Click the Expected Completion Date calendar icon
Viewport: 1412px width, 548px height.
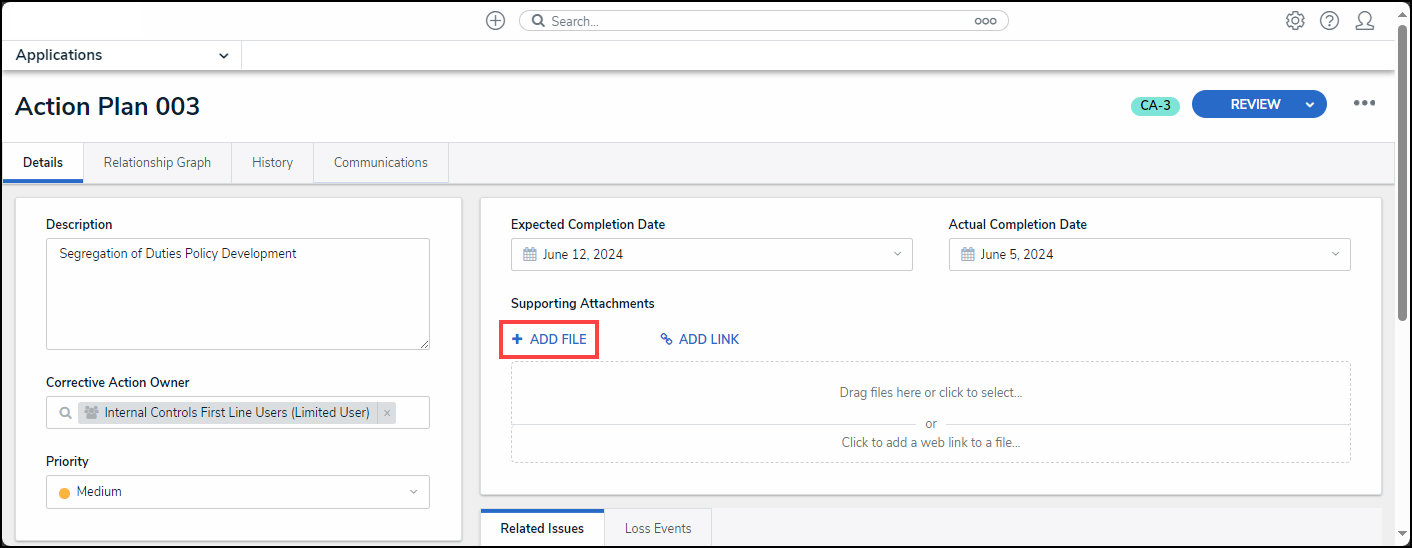[530, 255]
